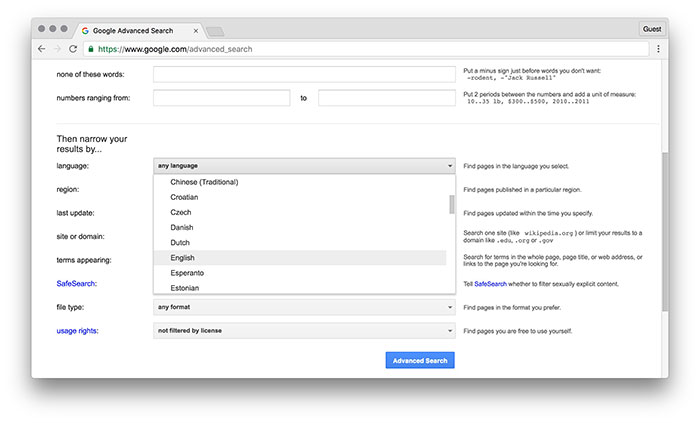Choose Czech from language list
Image resolution: width=700 pixels, height=423 pixels.
300,212
